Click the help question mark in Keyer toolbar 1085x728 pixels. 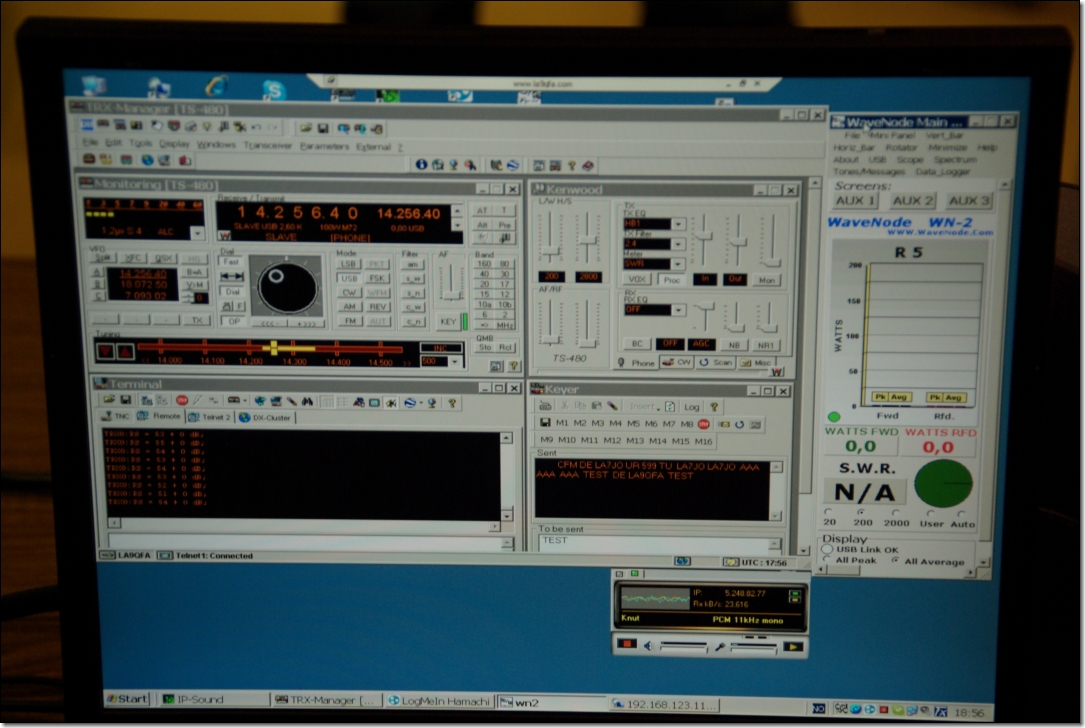tap(714, 407)
